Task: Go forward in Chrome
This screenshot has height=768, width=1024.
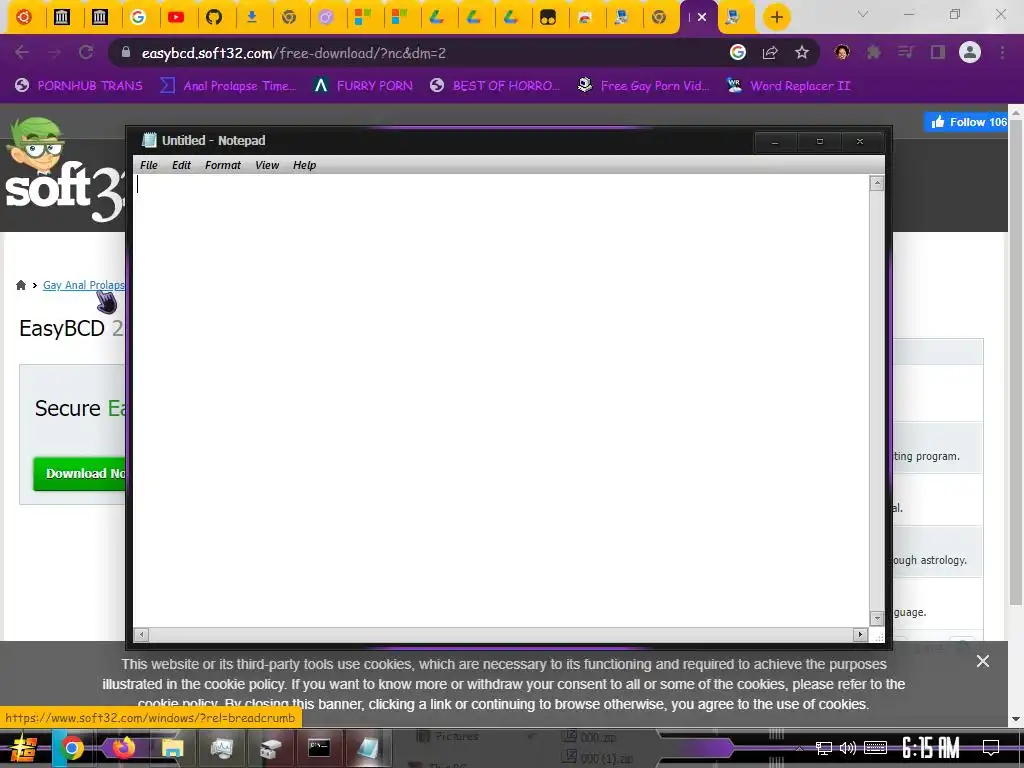Action: tap(54, 53)
